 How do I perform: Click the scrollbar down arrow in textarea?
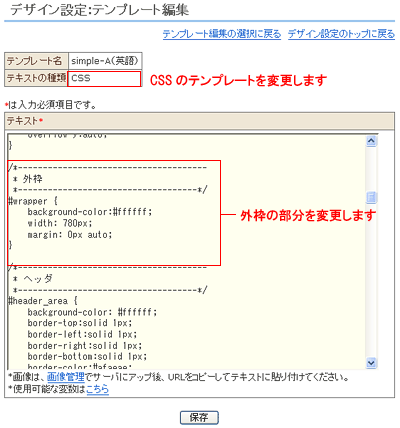pos(371,362)
